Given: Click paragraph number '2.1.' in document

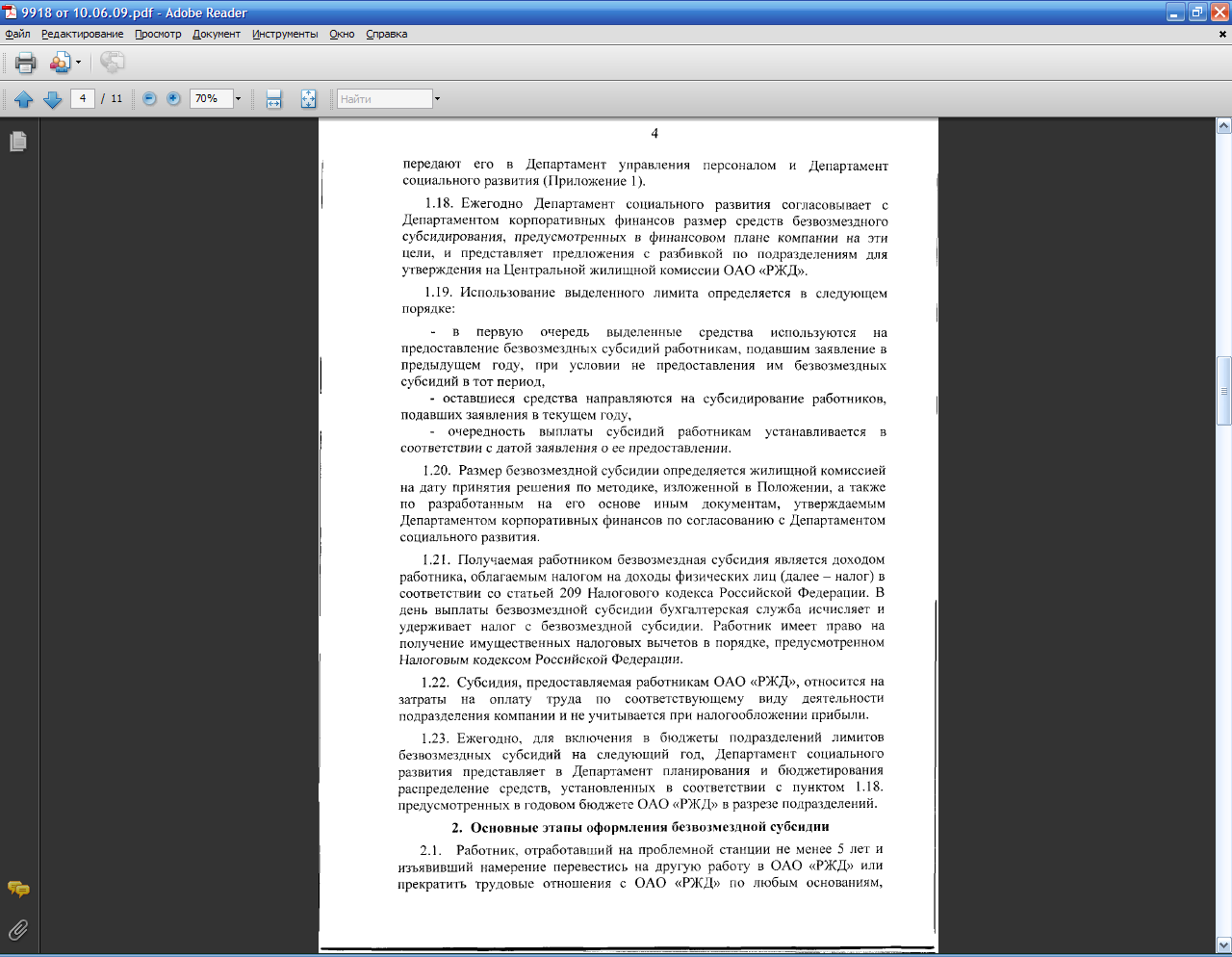Looking at the screenshot, I should (430, 850).
